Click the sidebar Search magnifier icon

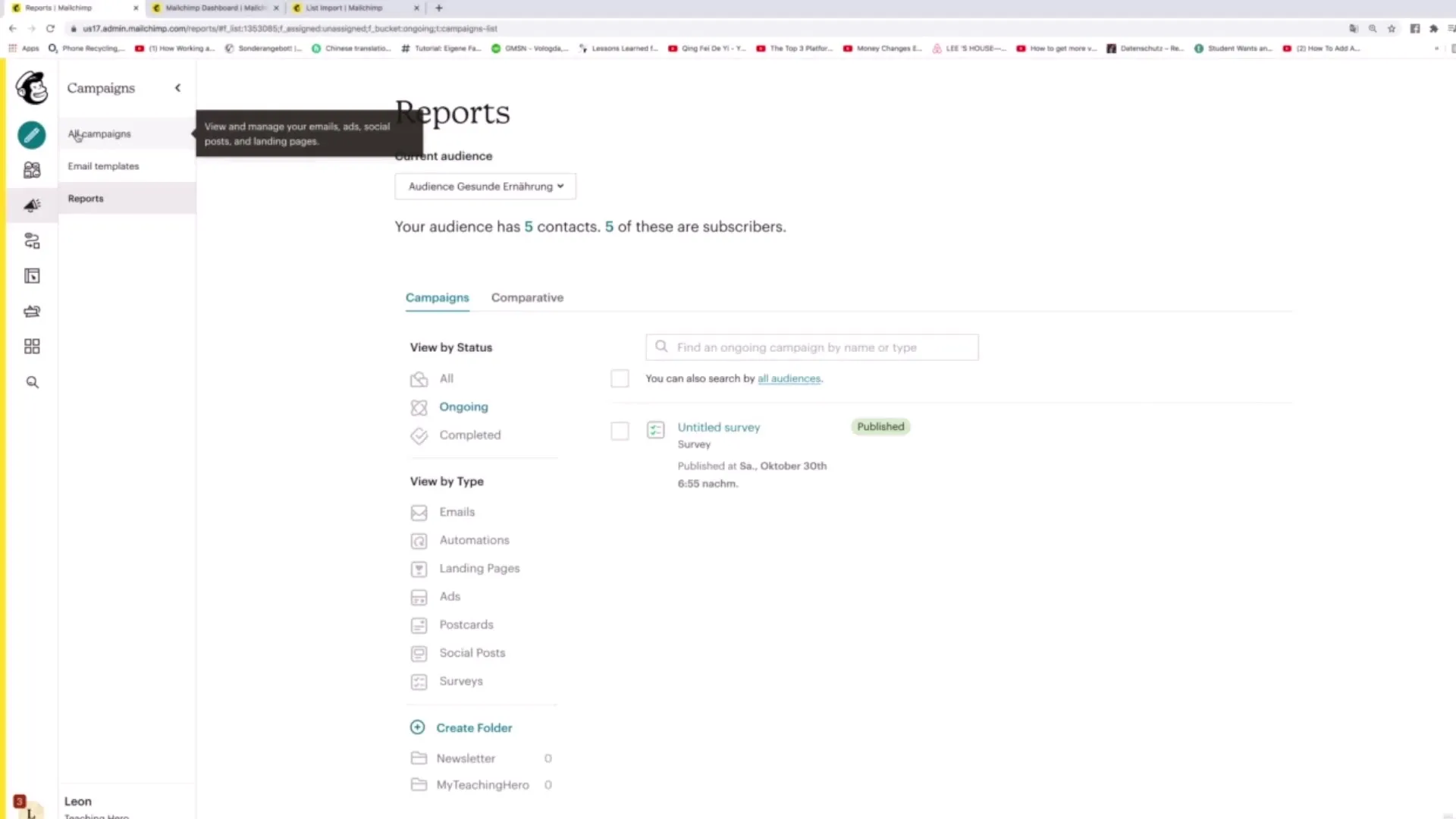(x=32, y=382)
